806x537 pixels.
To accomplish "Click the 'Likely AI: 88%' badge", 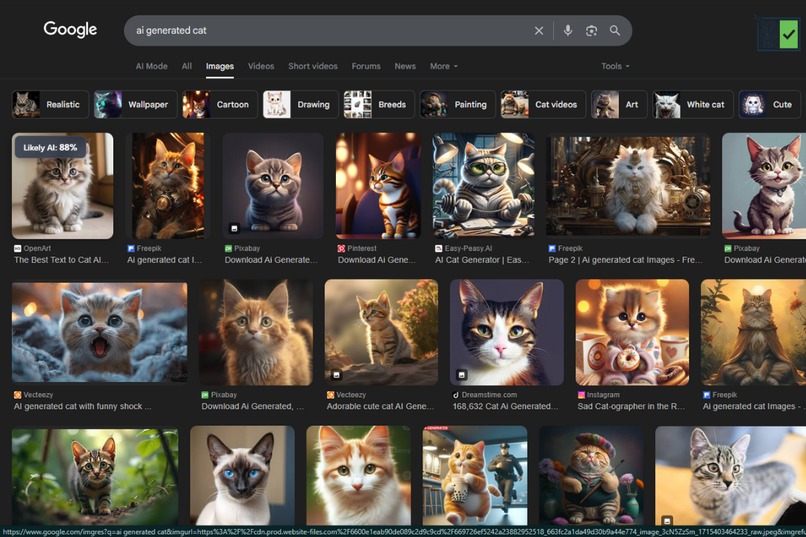I will pyautogui.click(x=50, y=147).
